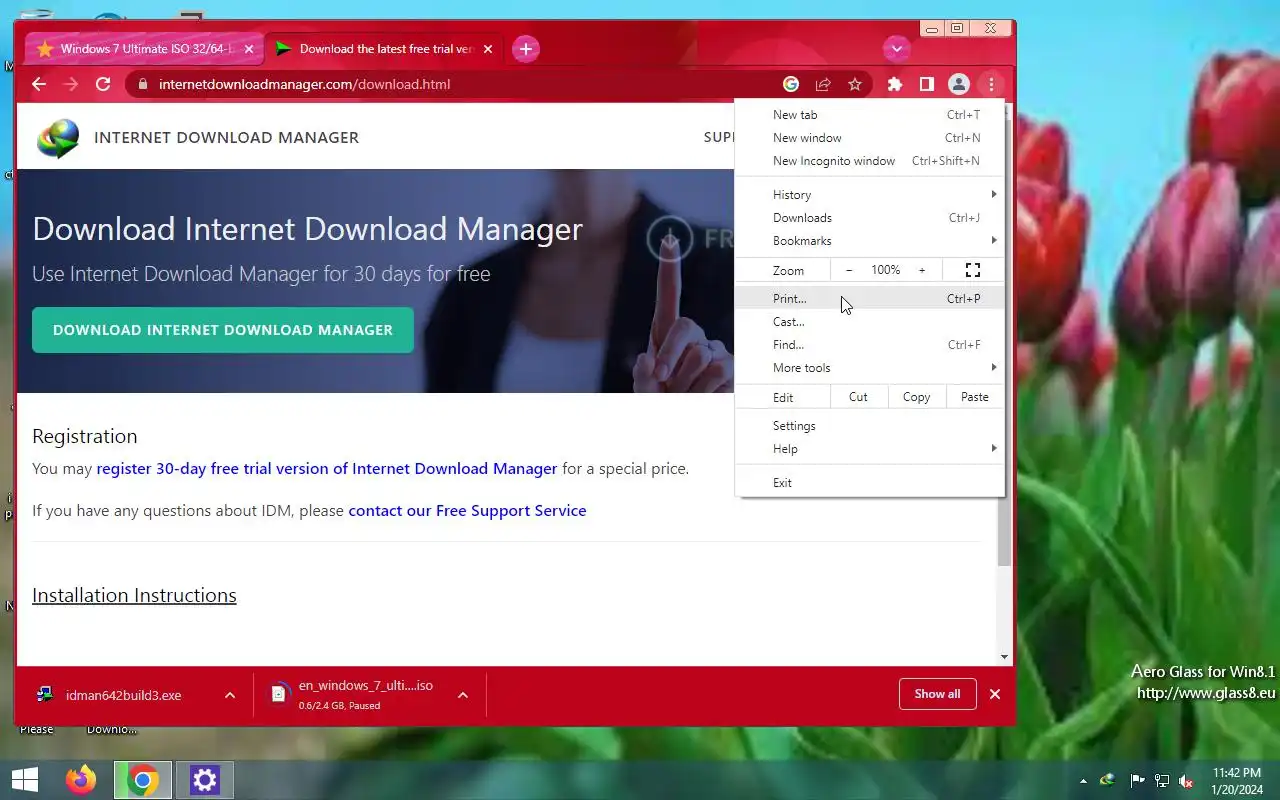Screen dimensions: 1280x800
Task: Click the site lock icon
Action: tap(142, 84)
